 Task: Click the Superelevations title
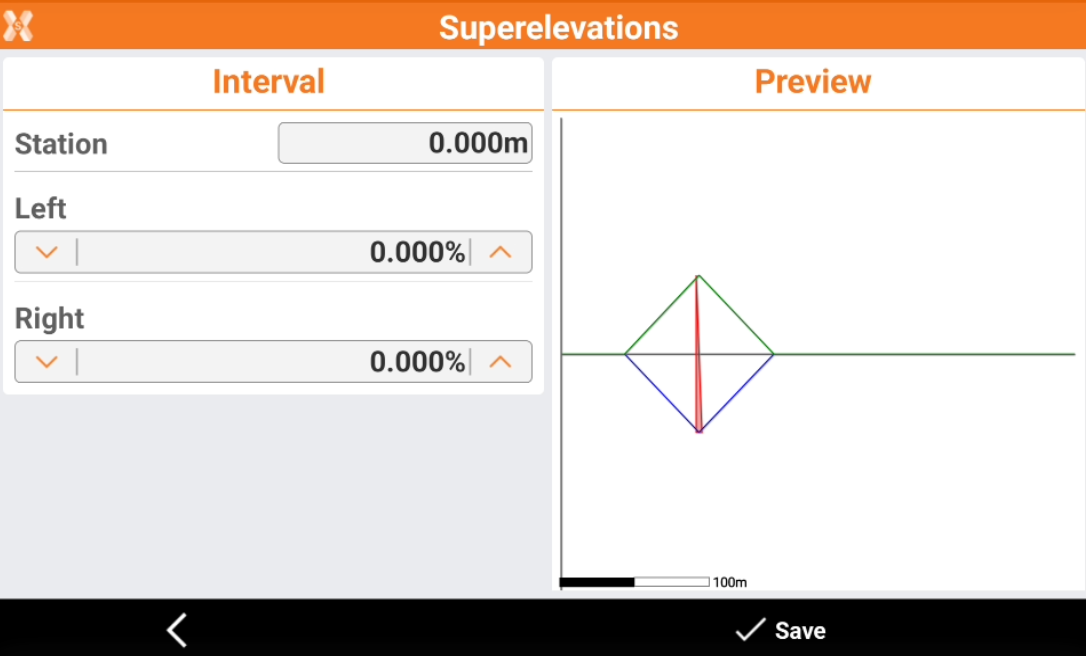pos(558,27)
